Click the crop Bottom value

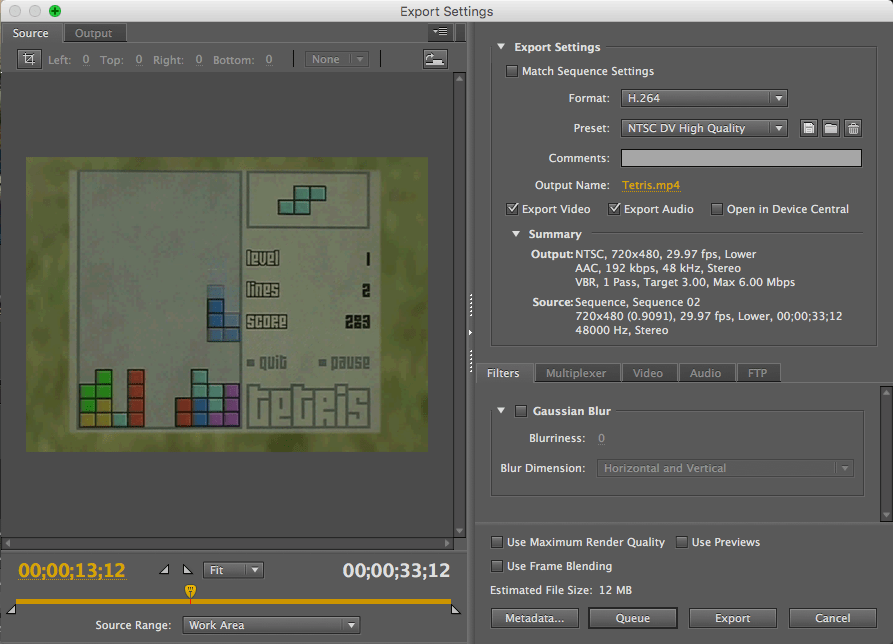click(269, 59)
